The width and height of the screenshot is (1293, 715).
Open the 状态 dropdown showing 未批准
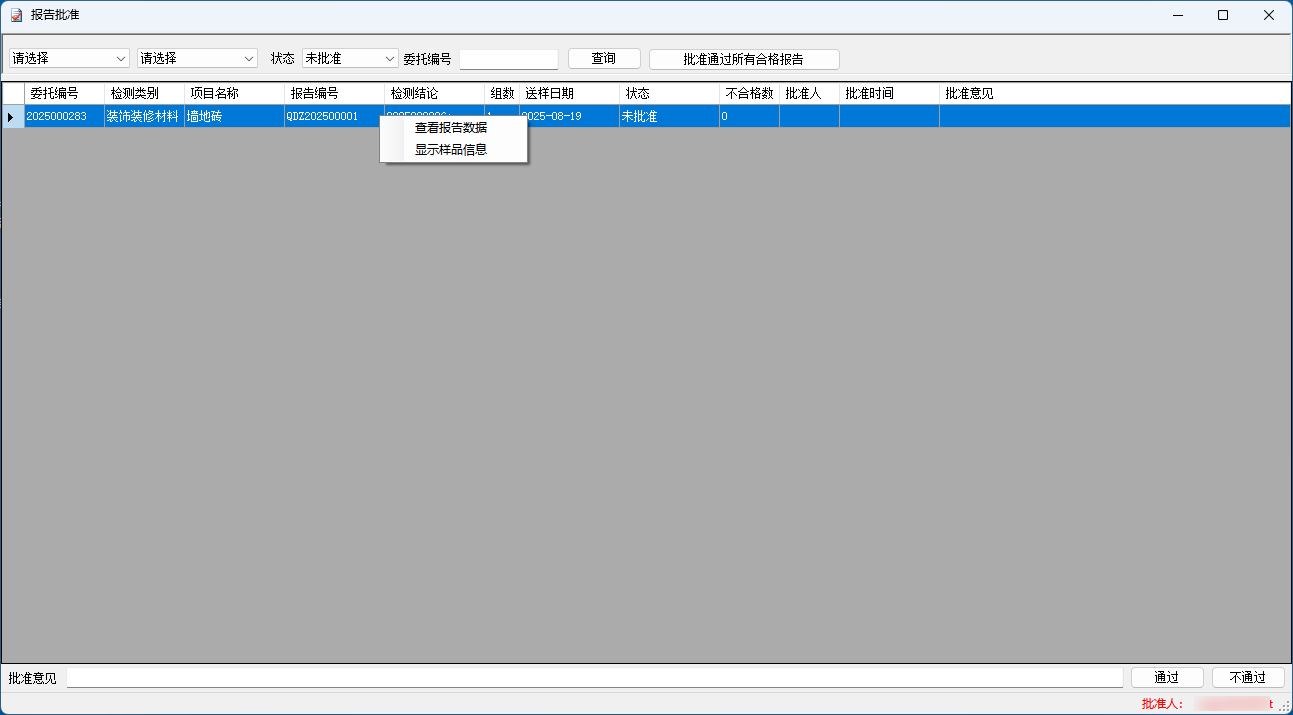click(350, 59)
